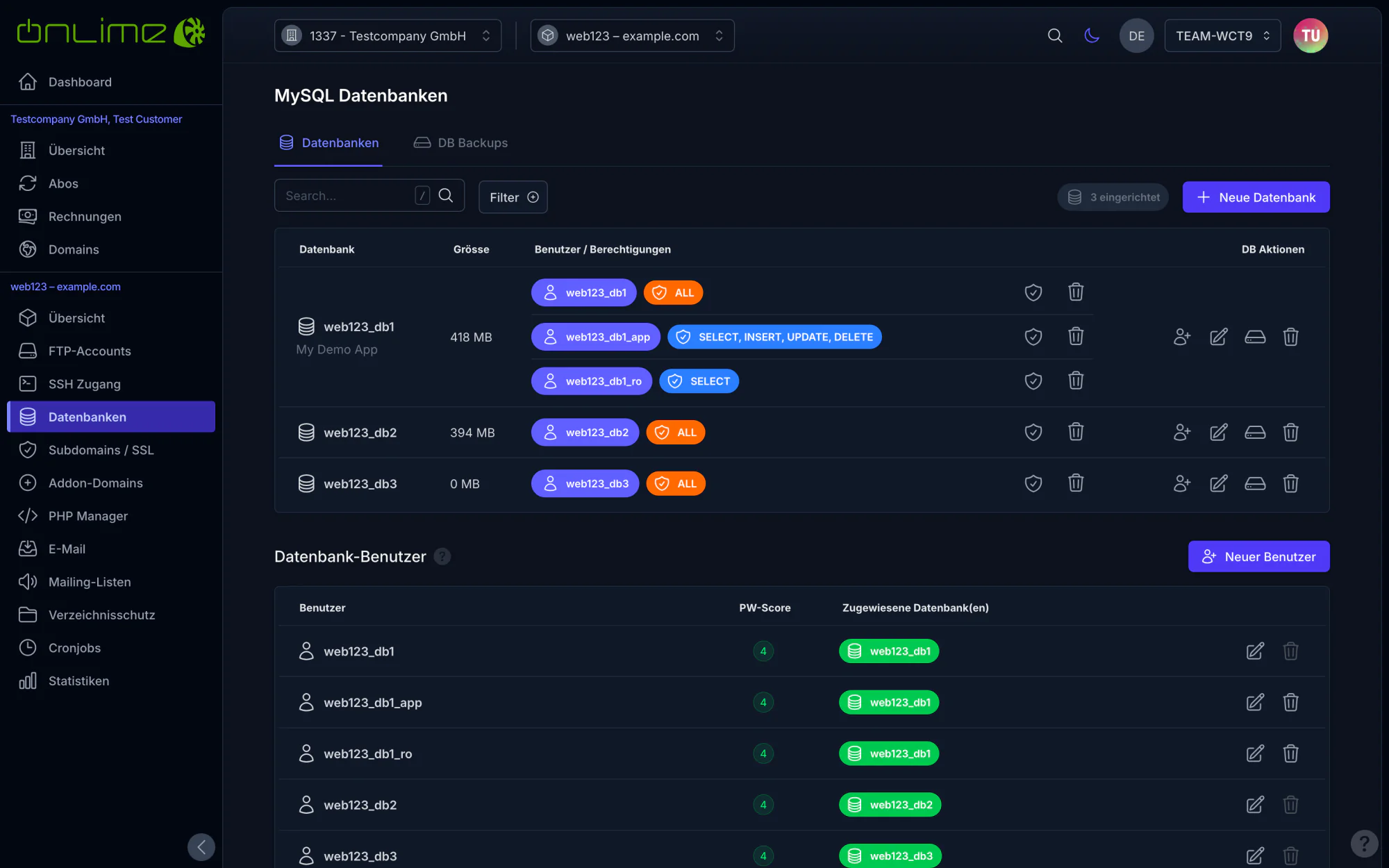The width and height of the screenshot is (1389, 868).
Task: Open help bubble at bottom right
Action: 1364,844
